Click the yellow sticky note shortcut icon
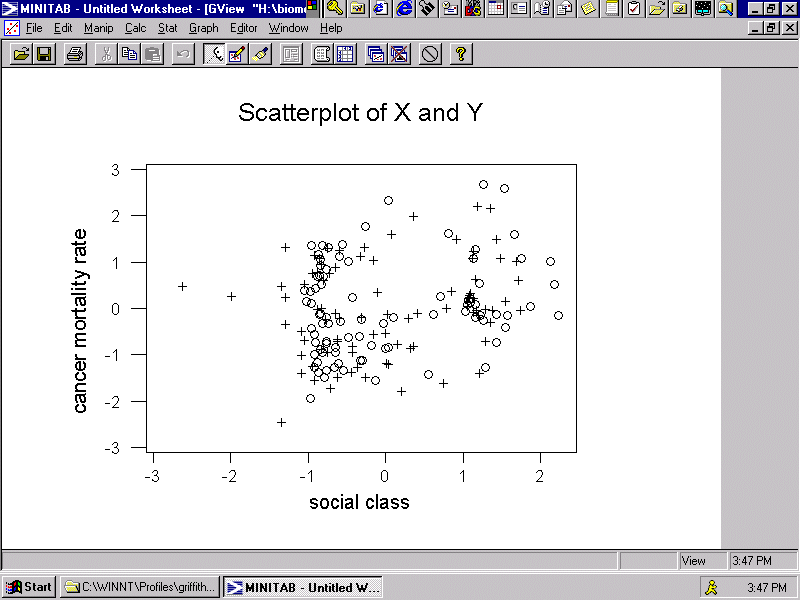 point(588,8)
